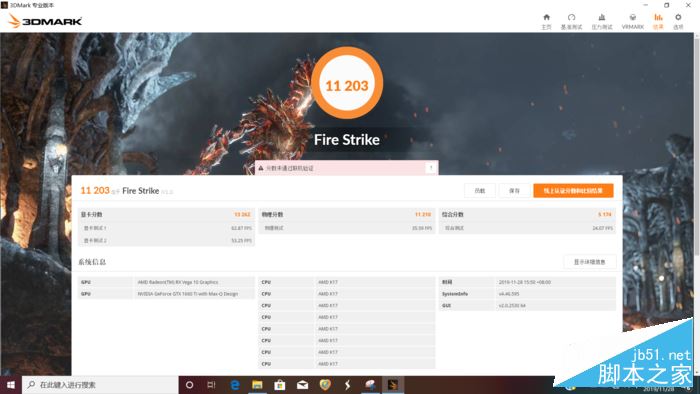Click the time value 2019-11-28 15:50
Image resolution: width=700 pixels, height=394 pixels.
pyautogui.click(x=525, y=282)
